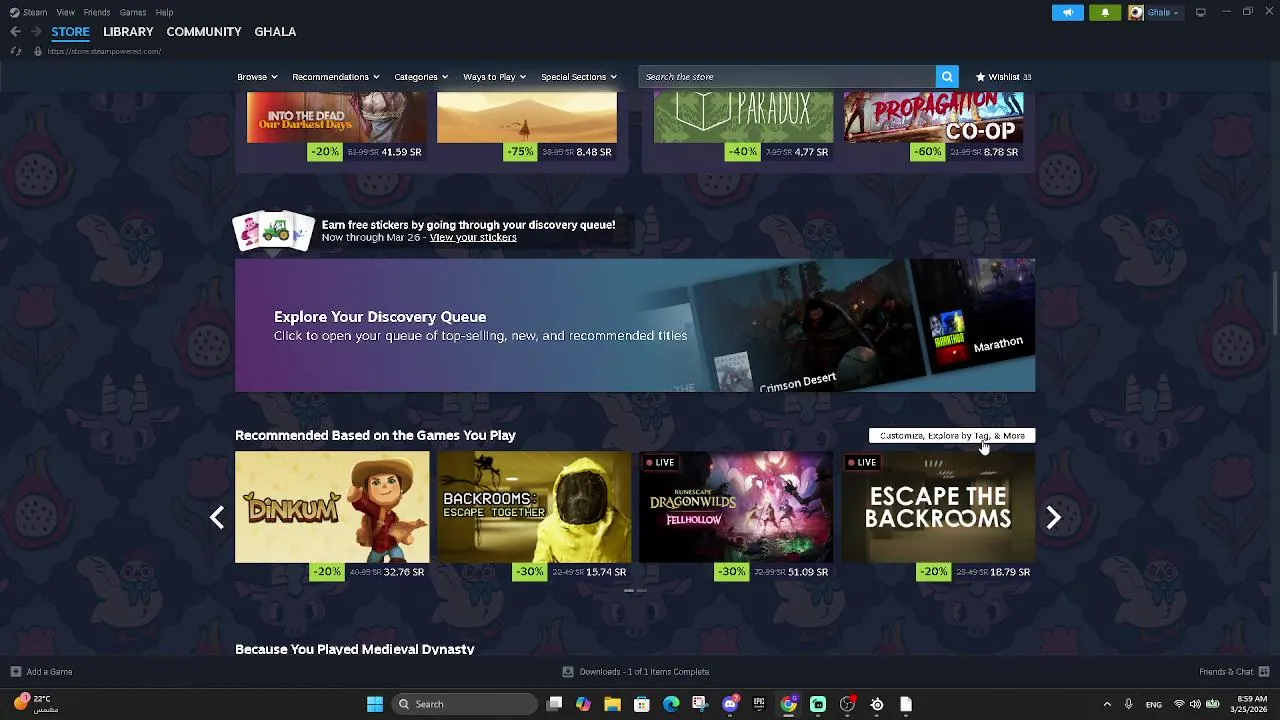This screenshot has width=1280, height=720.
Task: Click the Ghala profile avatar
Action: 1136,12
